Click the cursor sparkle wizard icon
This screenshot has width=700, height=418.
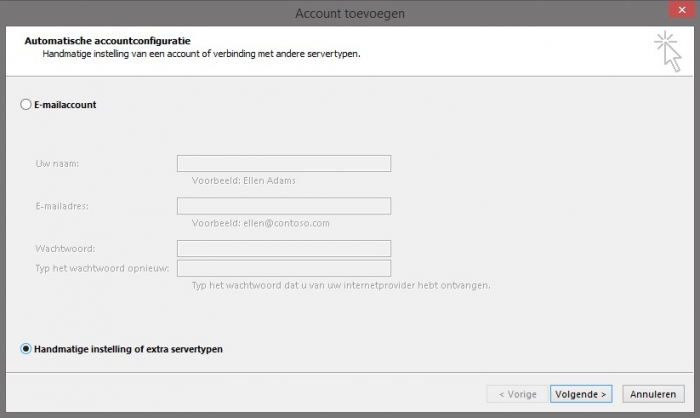coord(667,51)
